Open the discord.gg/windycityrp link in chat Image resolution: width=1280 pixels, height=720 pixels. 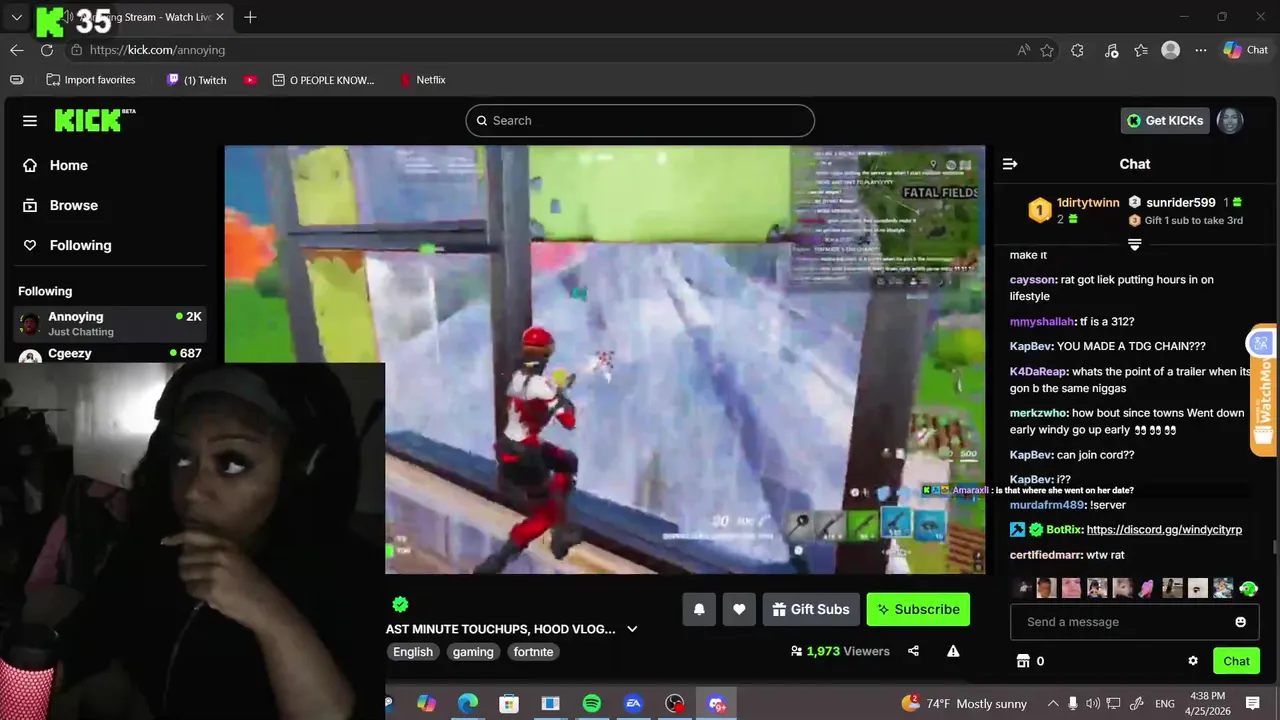(x=1164, y=530)
